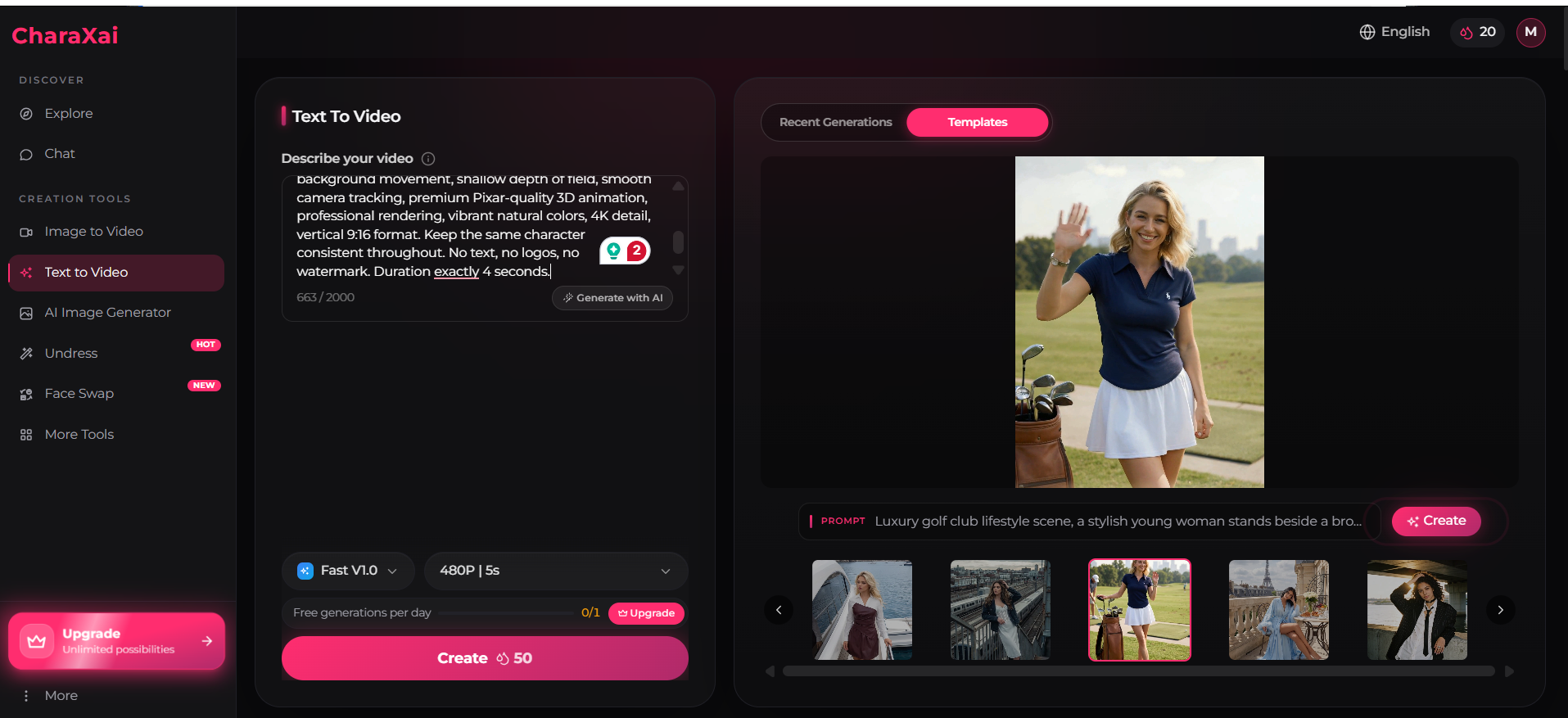This screenshot has width=1568, height=718.
Task: Open the Undress tool entry
Action: (70, 354)
